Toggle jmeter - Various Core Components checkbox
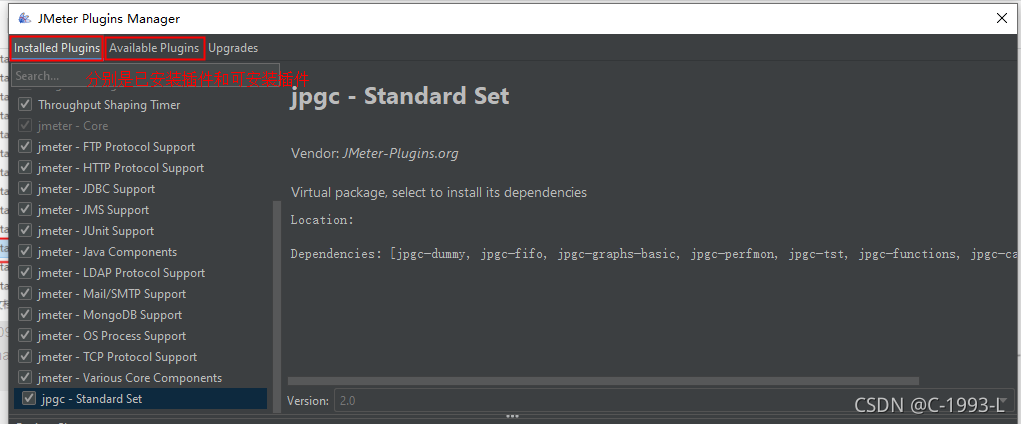Image resolution: width=1021 pixels, height=424 pixels. [x=25, y=378]
